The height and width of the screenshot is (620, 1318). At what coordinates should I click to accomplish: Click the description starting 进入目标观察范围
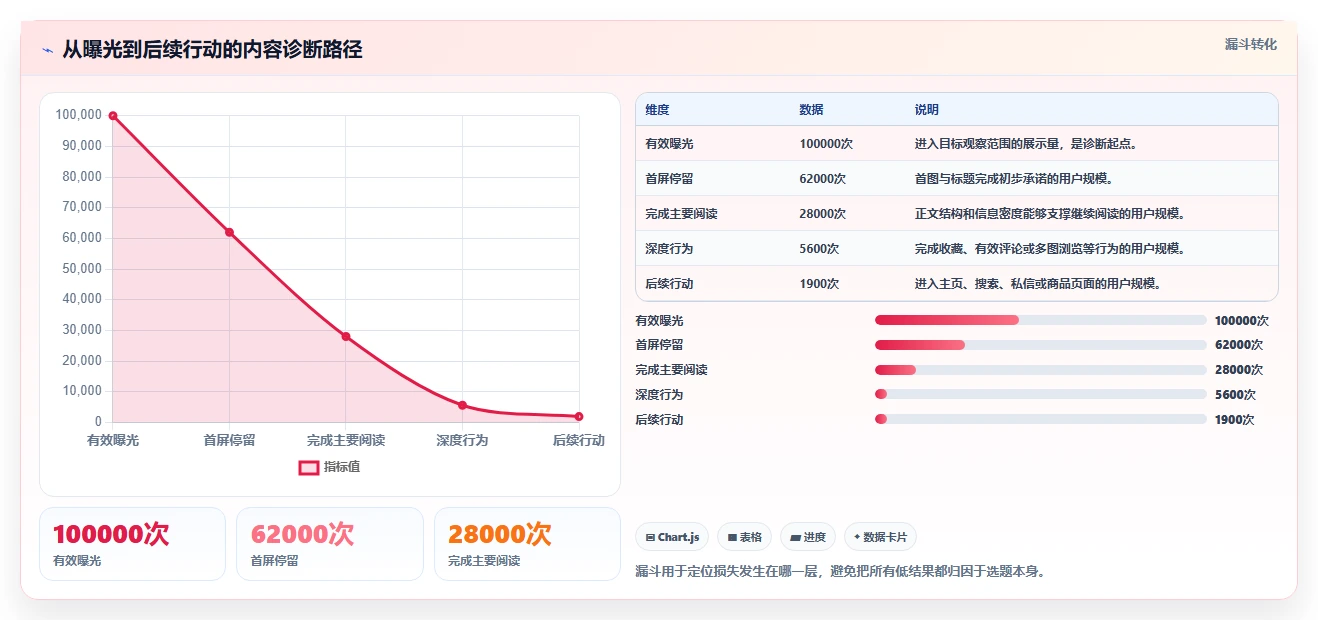[1027, 144]
